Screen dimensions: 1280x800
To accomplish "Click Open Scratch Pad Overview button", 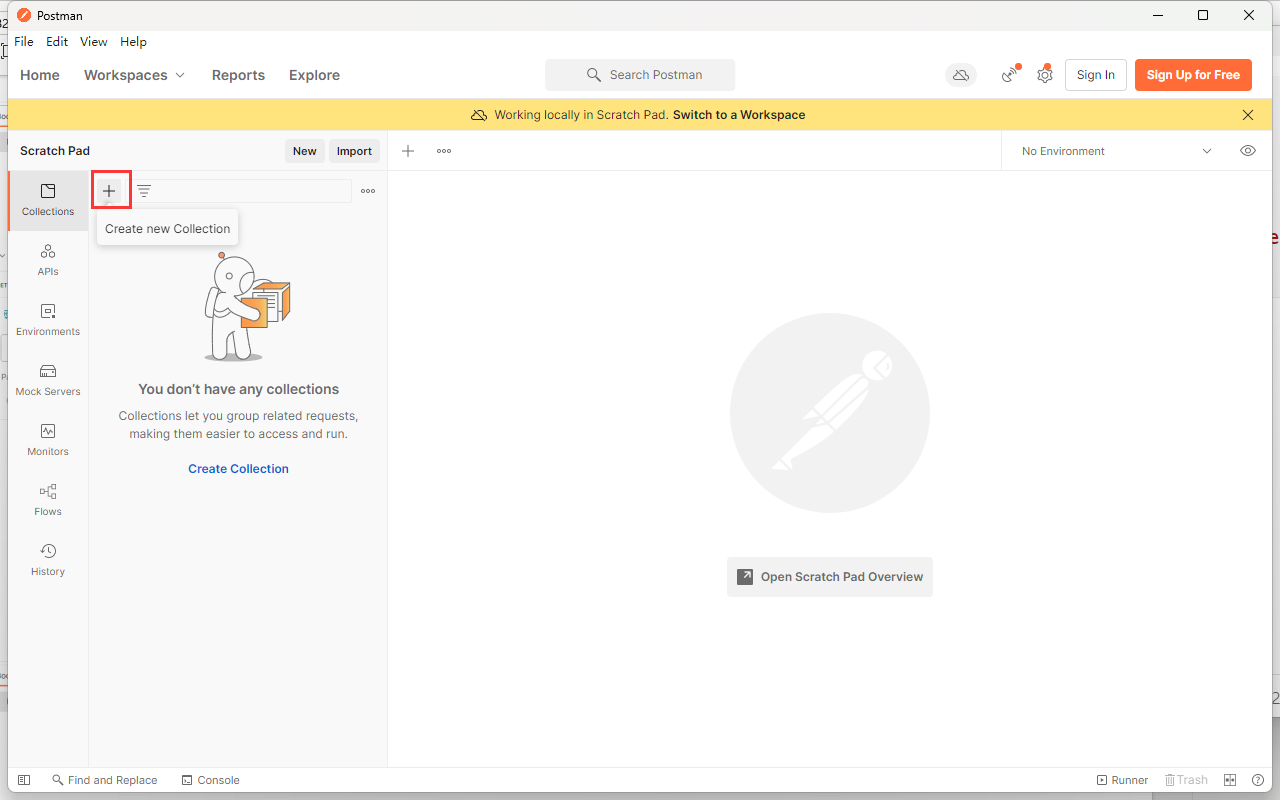I will (830, 577).
